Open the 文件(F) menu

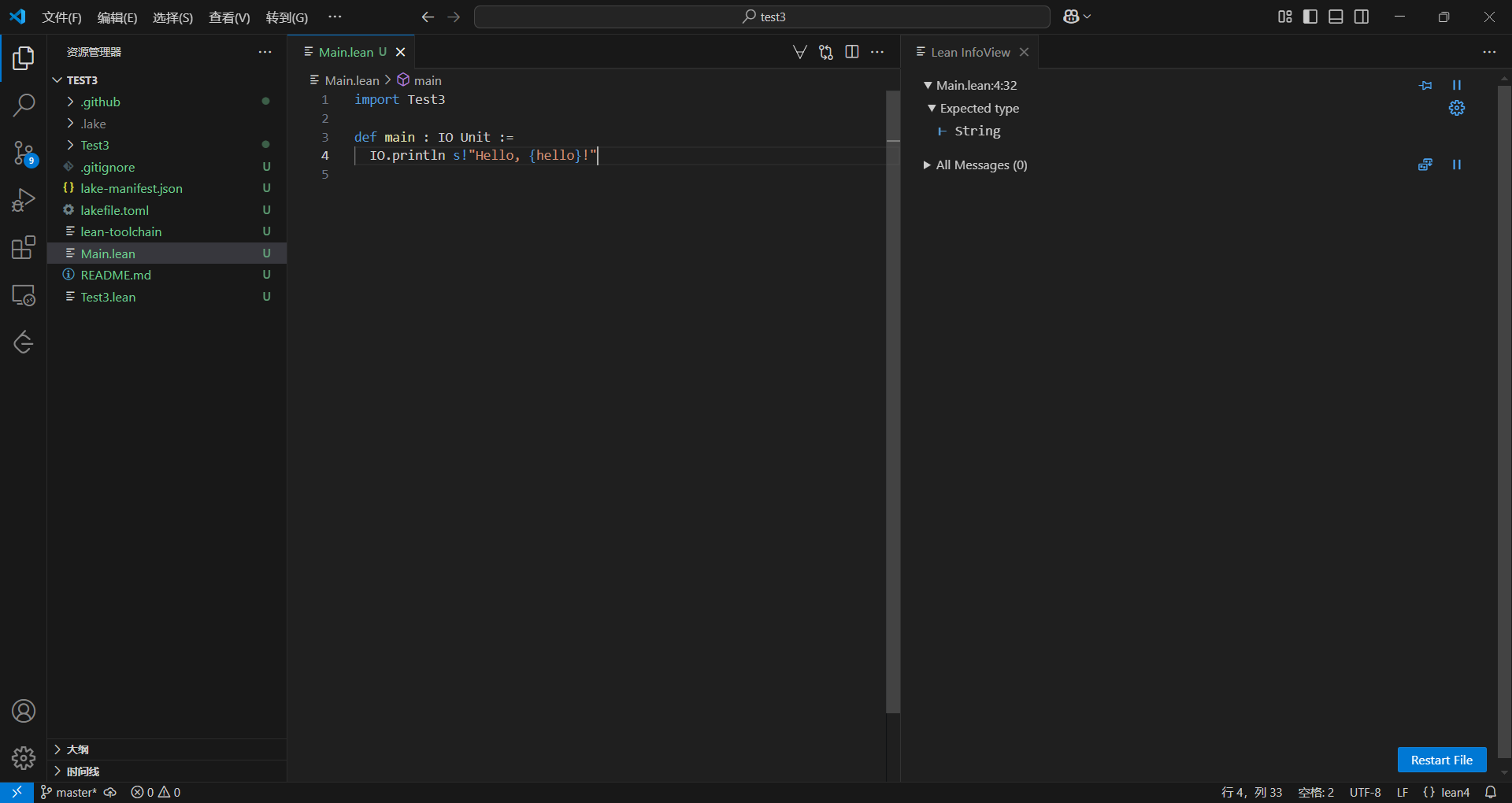pyautogui.click(x=61, y=17)
